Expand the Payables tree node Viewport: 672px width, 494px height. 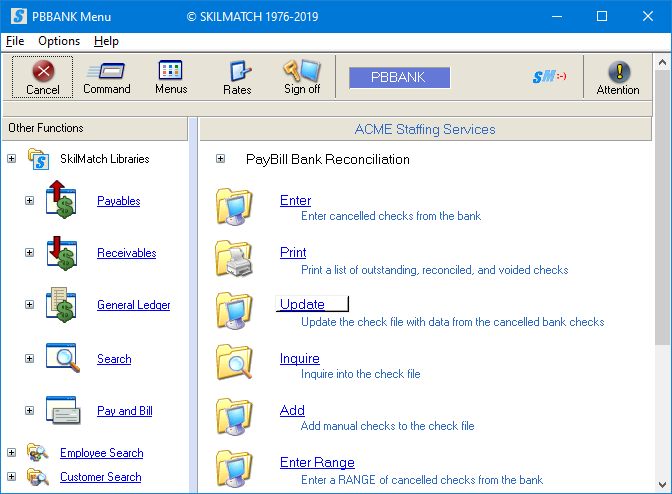point(29,201)
